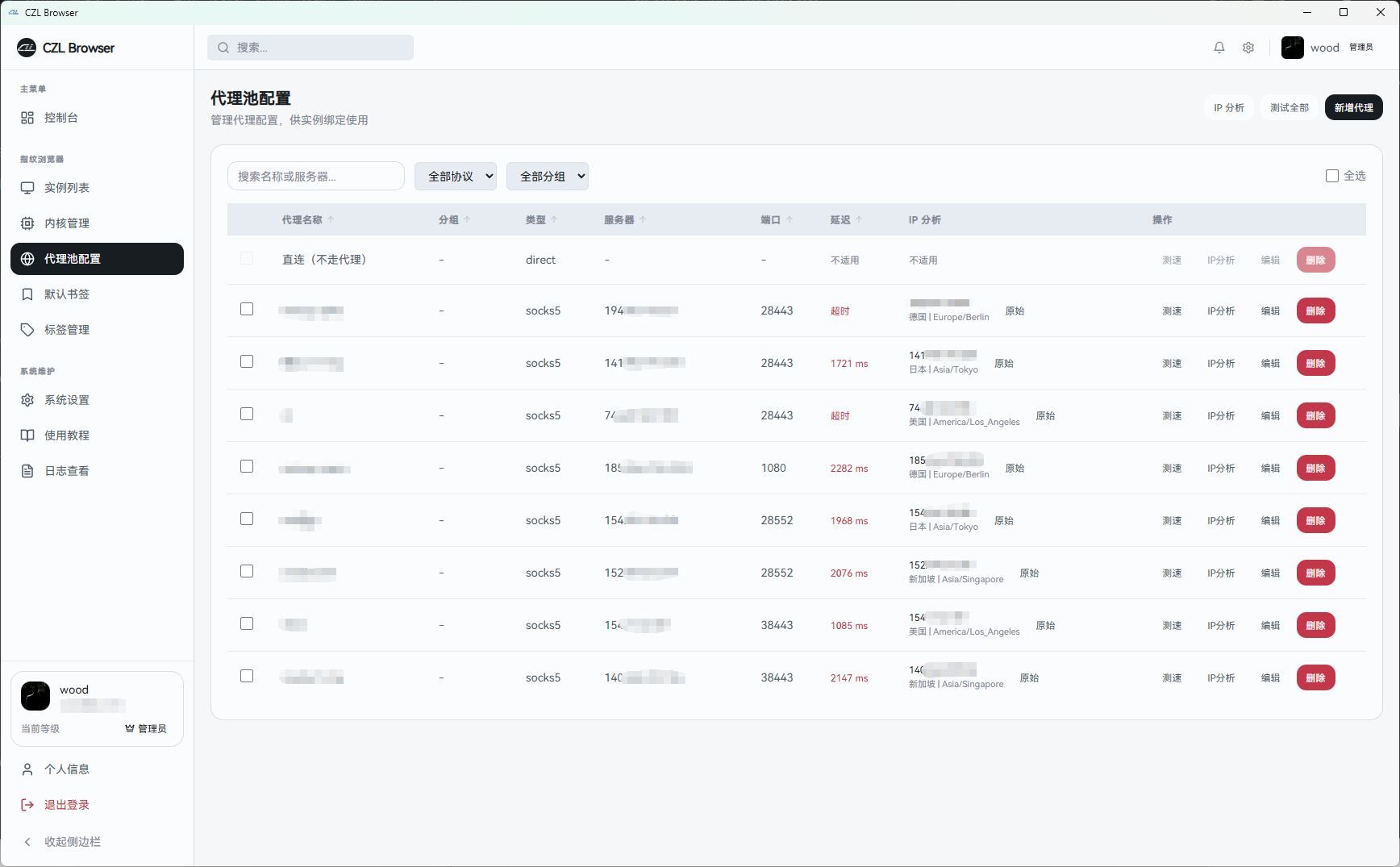Click 删除 for the 2147 ms row
The height and width of the screenshot is (867, 1400).
tap(1316, 677)
